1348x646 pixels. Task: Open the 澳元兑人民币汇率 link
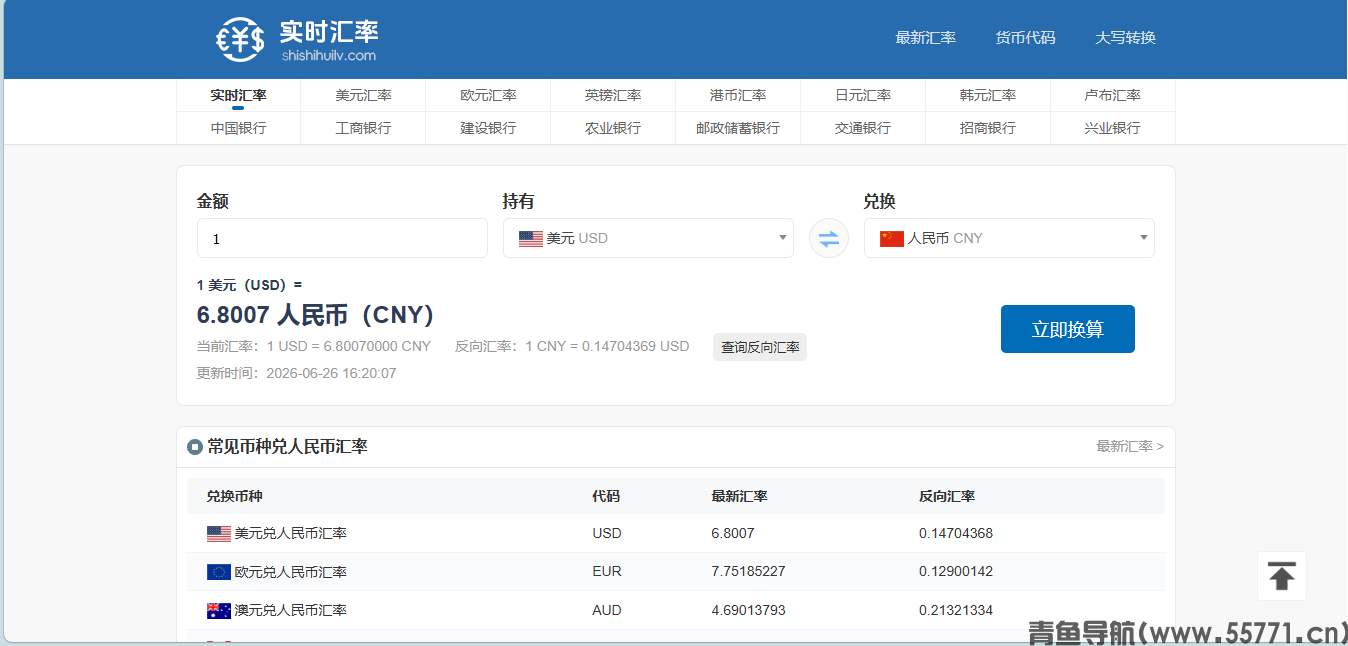pyautogui.click(x=291, y=610)
